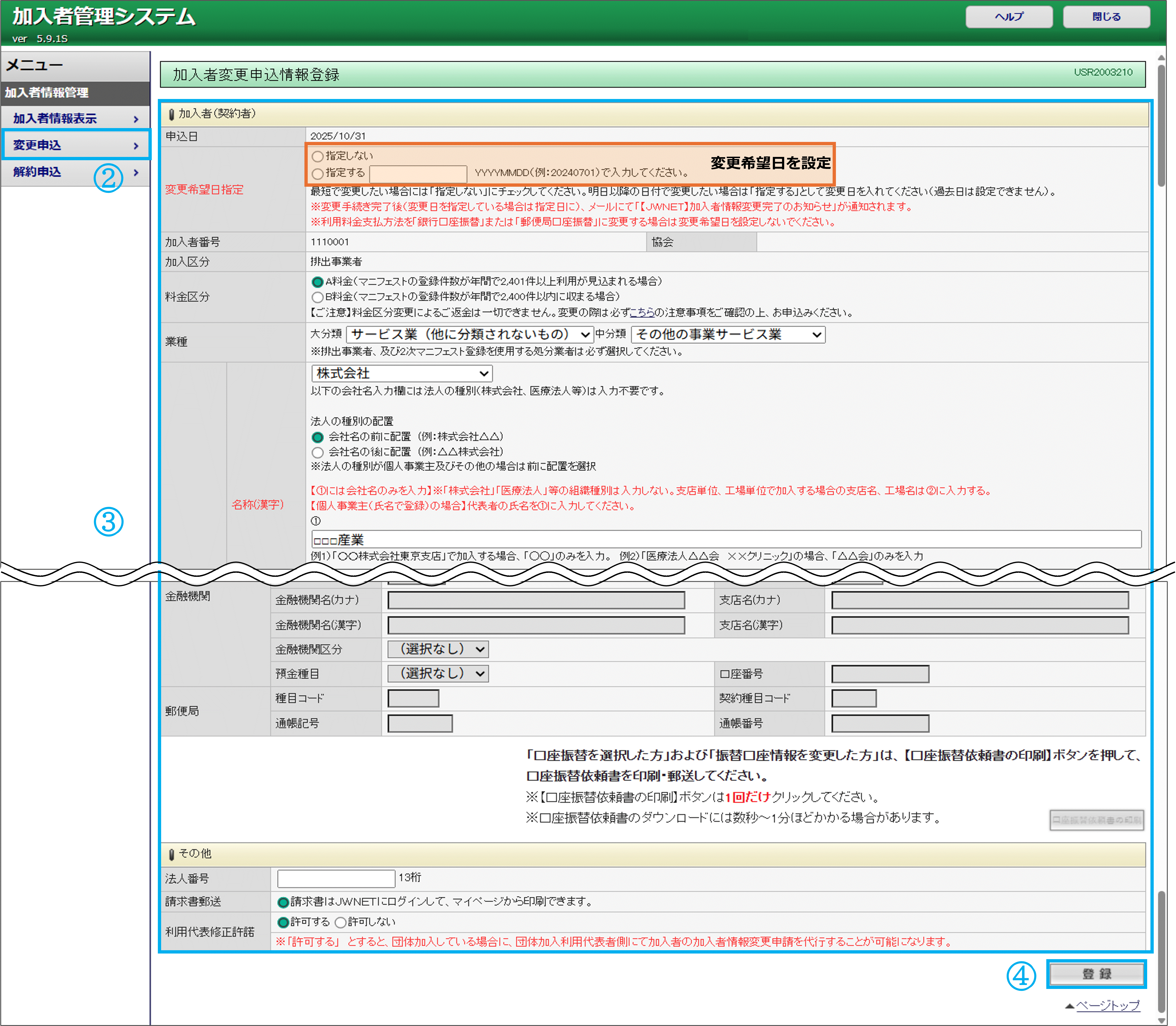The height and width of the screenshot is (1026, 1176).
Task: Open 中分類 その他の事業サービス業 dropdown
Action: (x=728, y=334)
